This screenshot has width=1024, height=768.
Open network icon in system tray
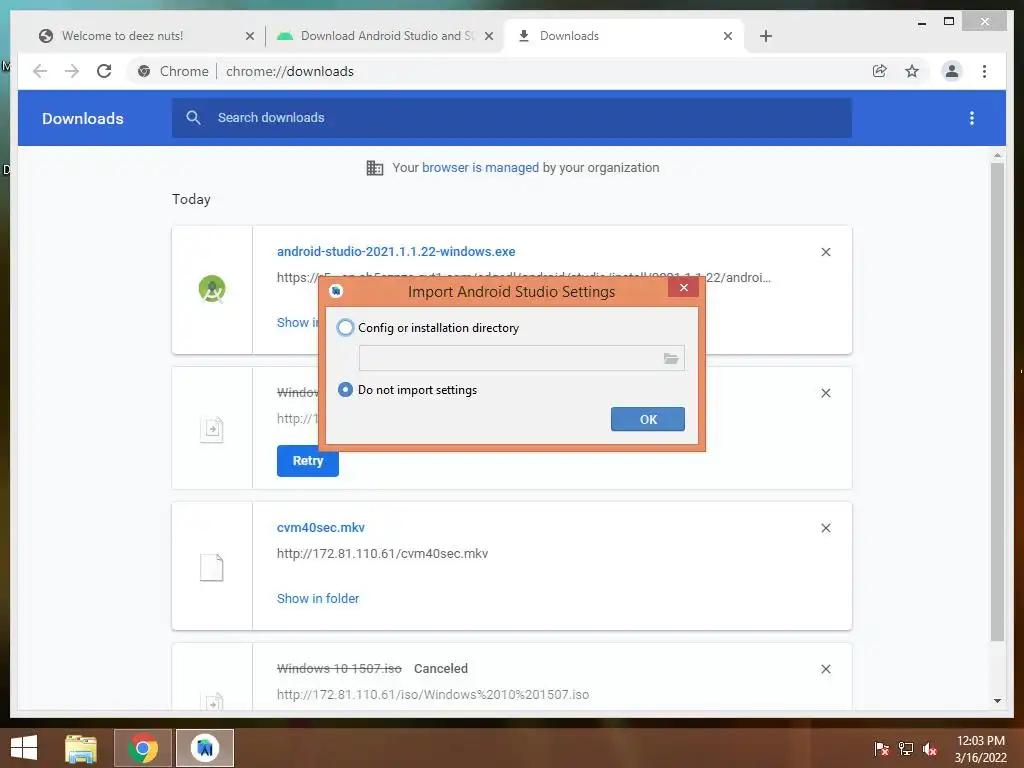[x=906, y=748]
